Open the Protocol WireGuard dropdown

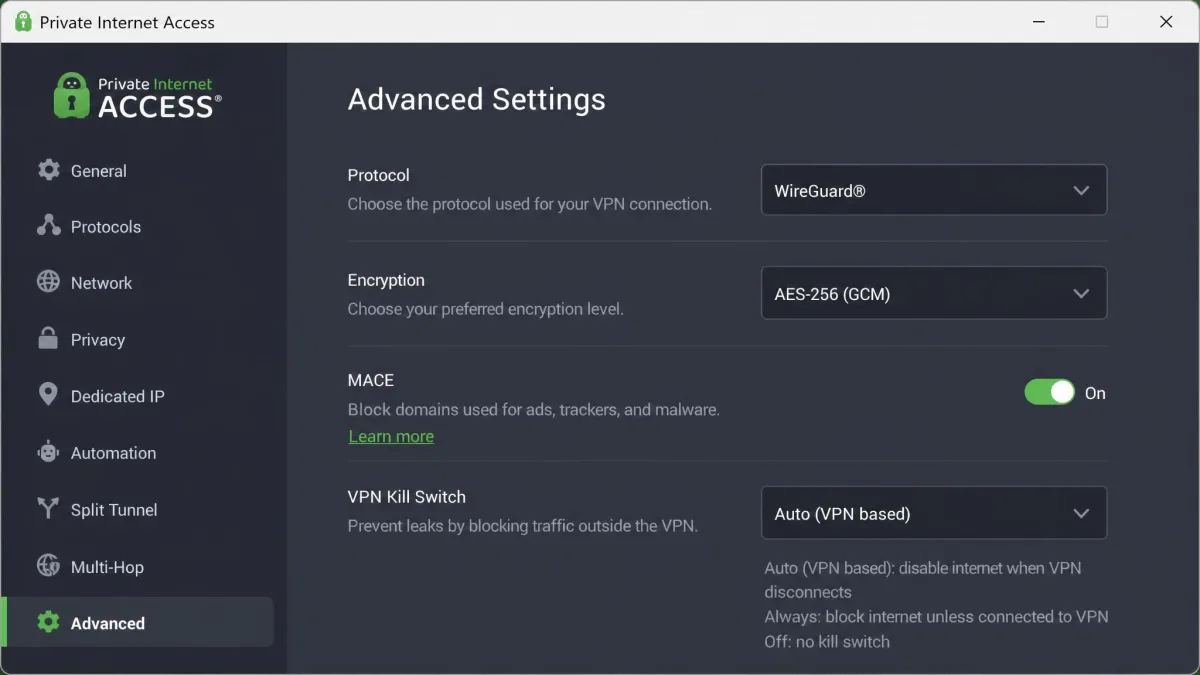point(934,190)
